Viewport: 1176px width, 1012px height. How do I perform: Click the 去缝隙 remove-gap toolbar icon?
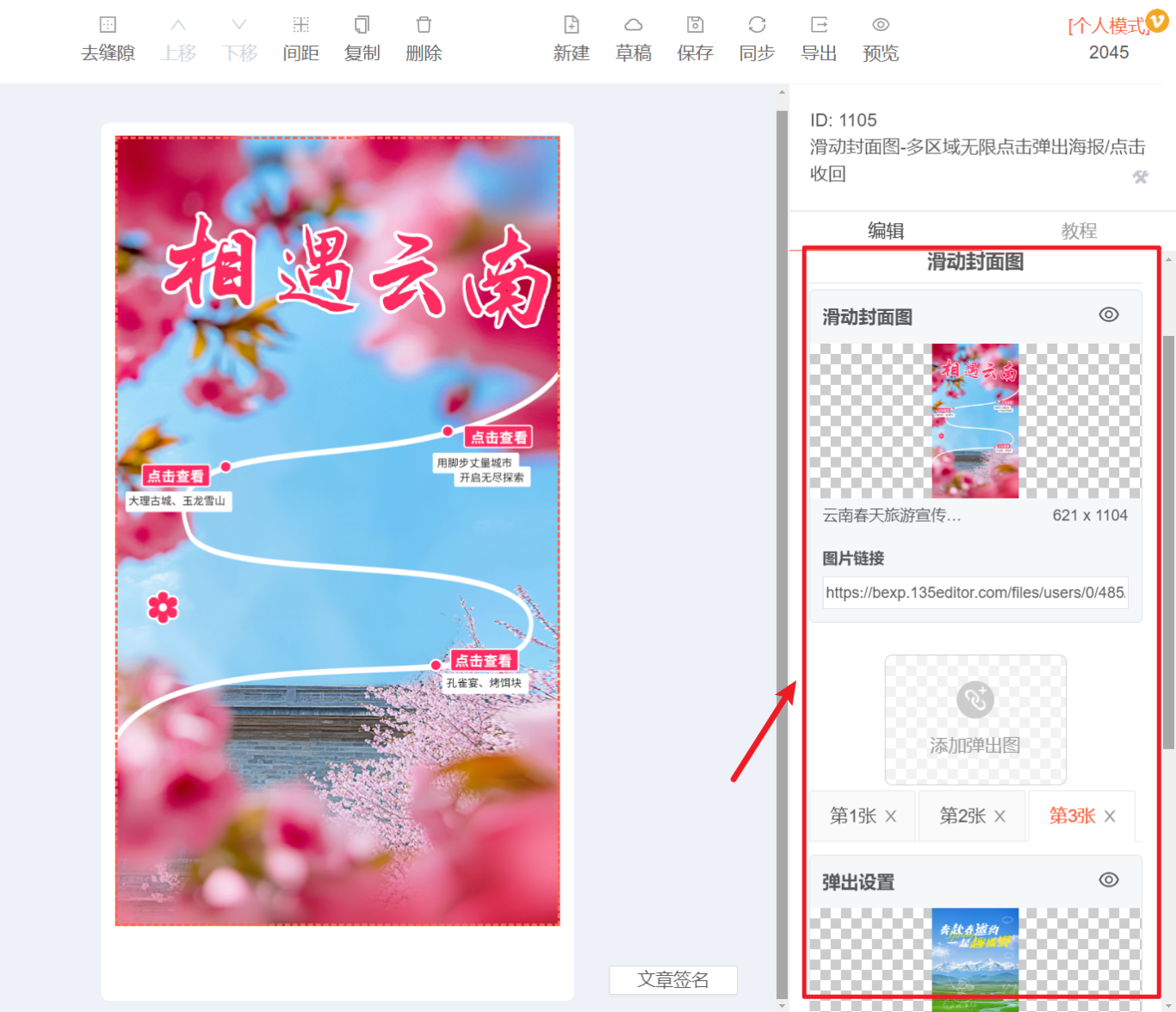click(108, 25)
